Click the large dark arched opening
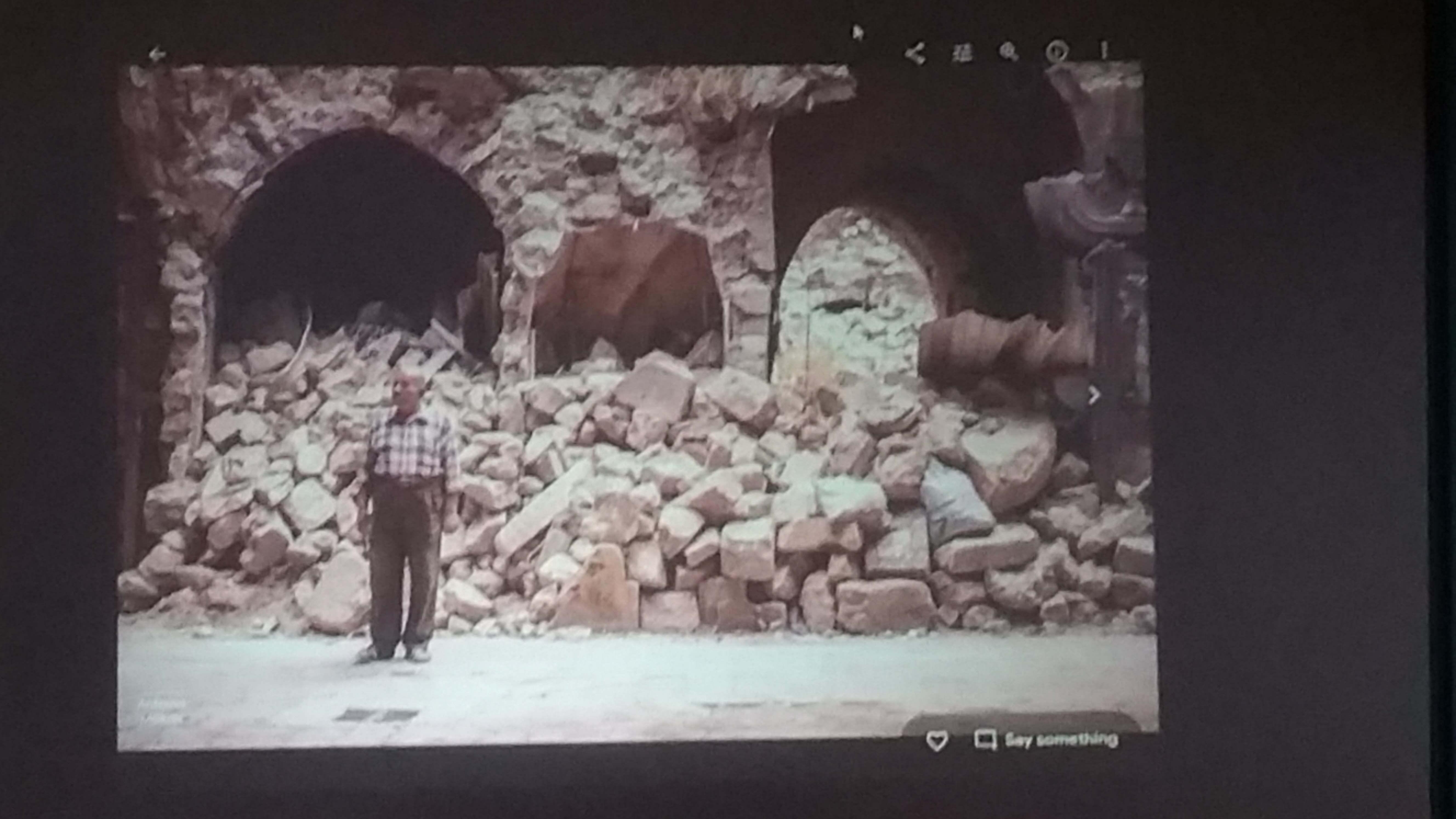This screenshot has width=1456, height=819. (x=356, y=237)
